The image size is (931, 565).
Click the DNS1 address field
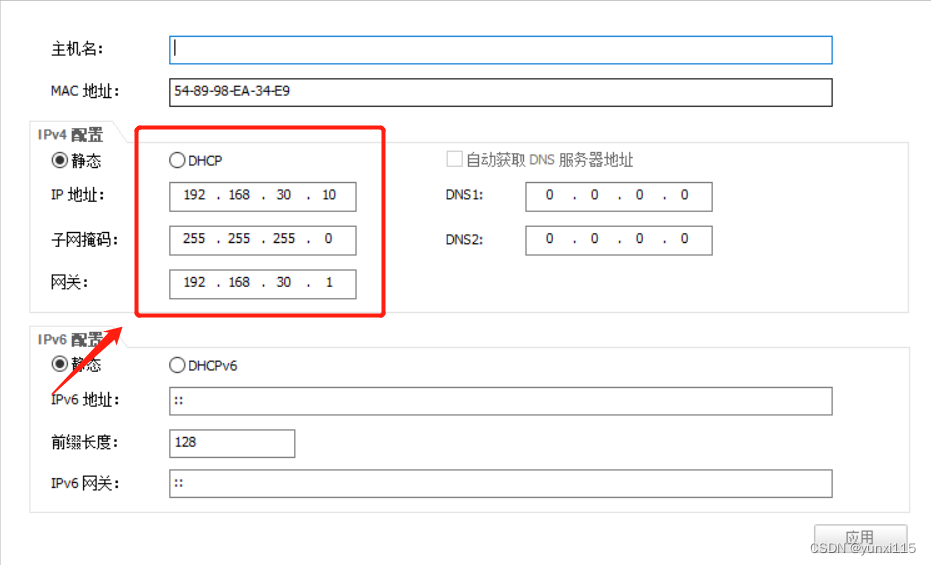click(x=619, y=196)
